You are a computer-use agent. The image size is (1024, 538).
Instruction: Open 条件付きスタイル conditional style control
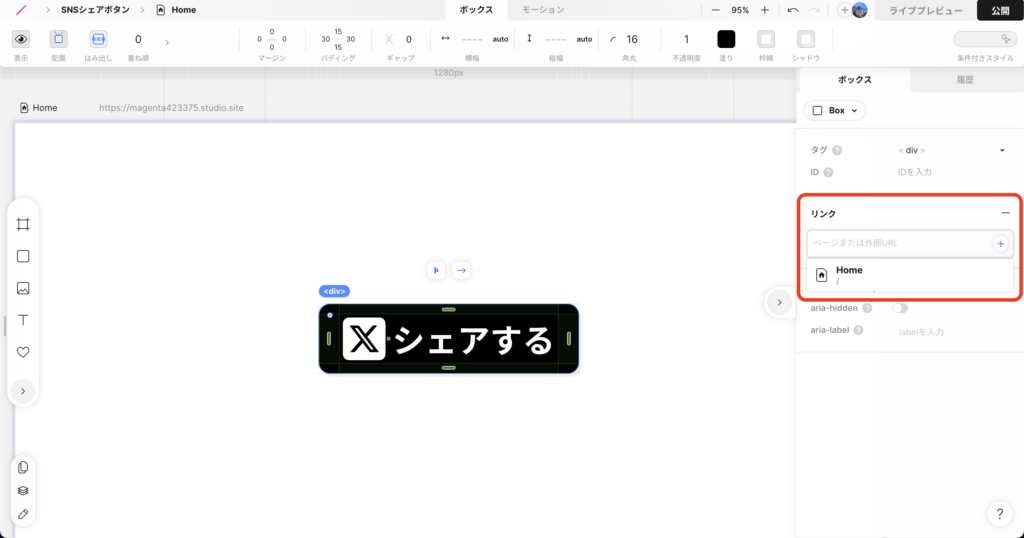(984, 39)
